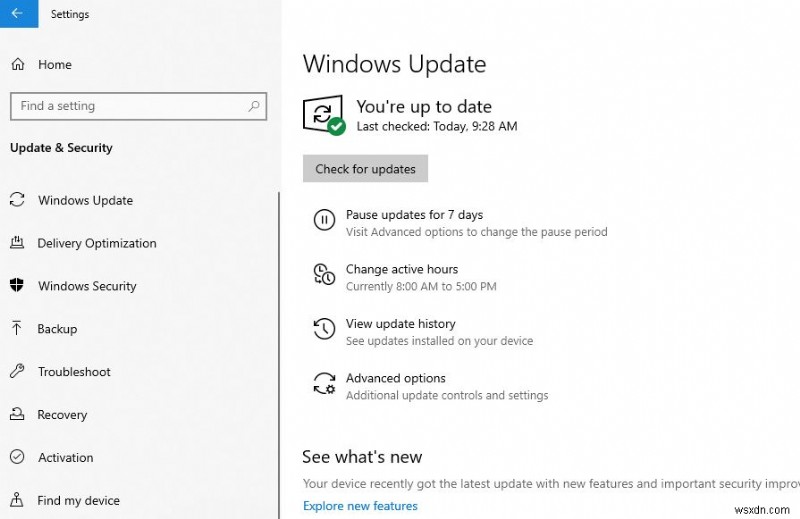800x519 pixels.
Task: Open Change active hours
Action: tap(402, 269)
